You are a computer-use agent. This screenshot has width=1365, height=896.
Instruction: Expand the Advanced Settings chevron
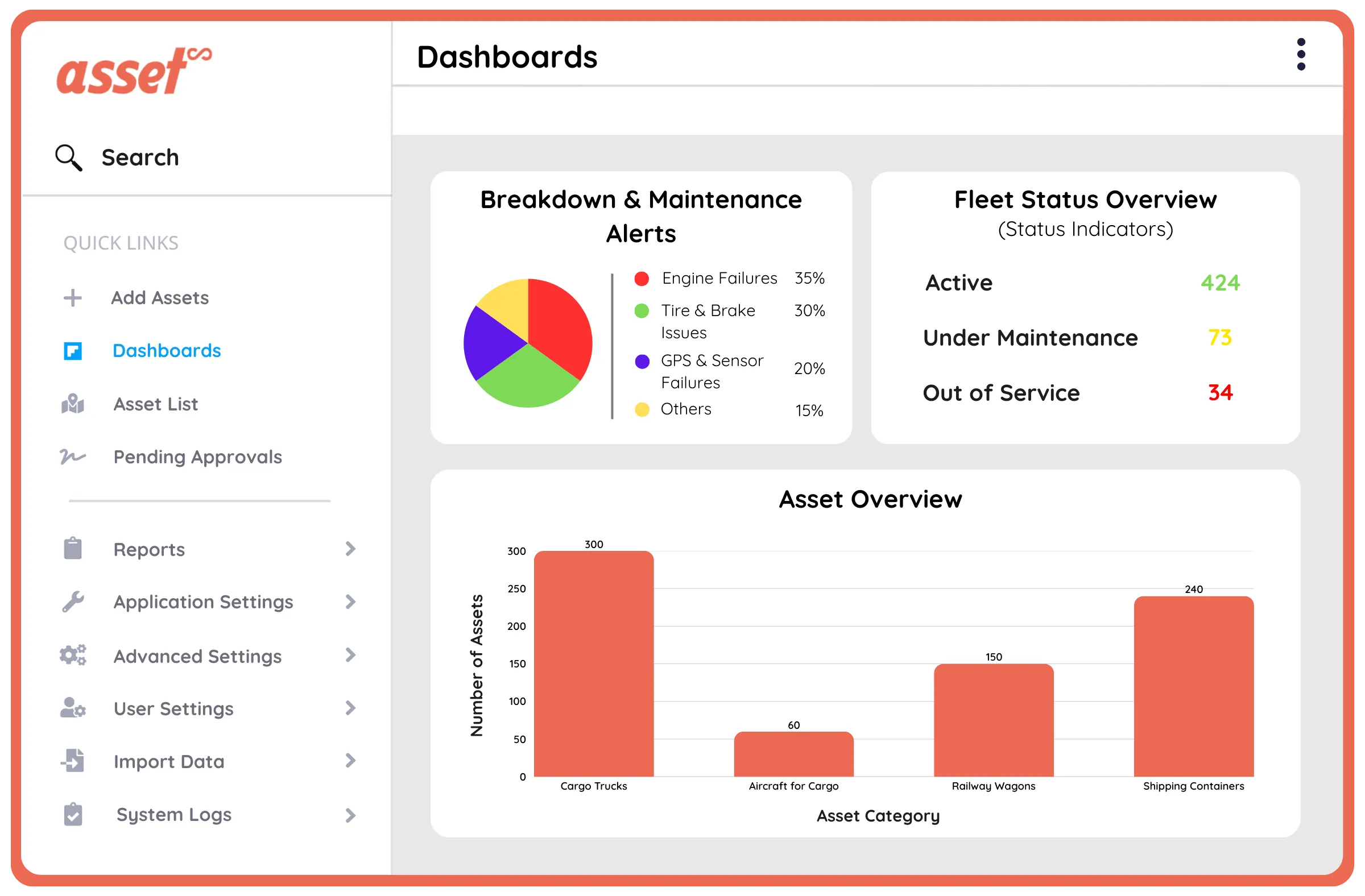click(350, 656)
